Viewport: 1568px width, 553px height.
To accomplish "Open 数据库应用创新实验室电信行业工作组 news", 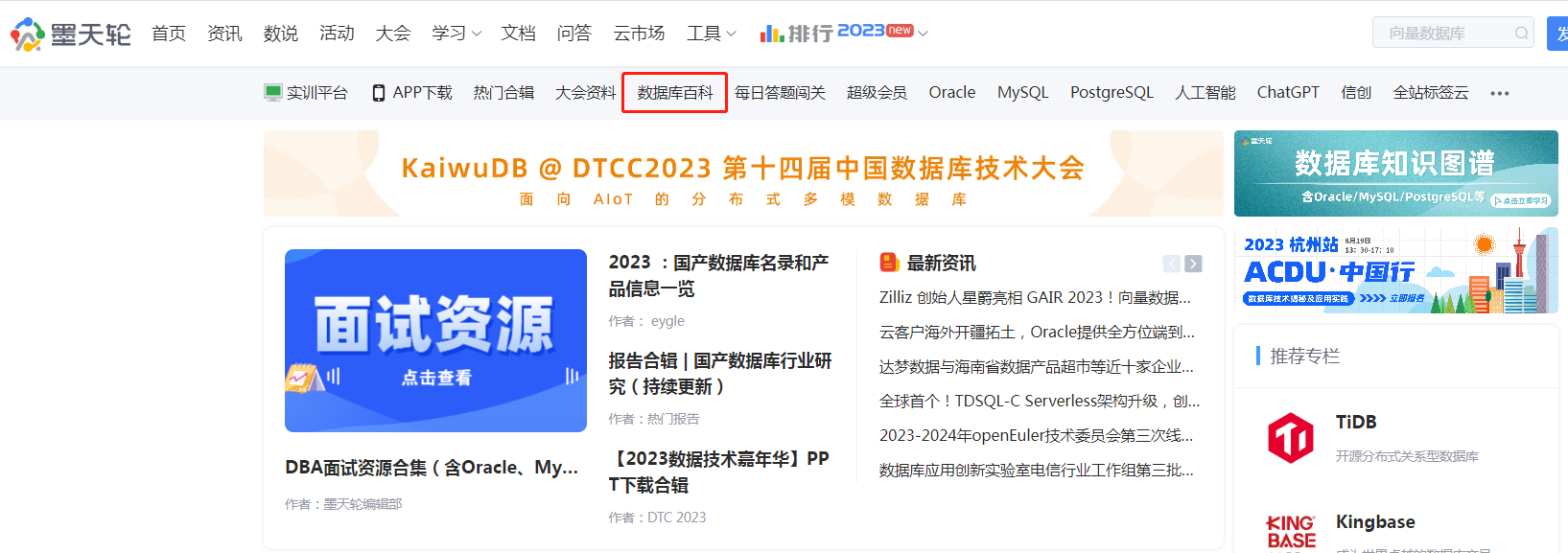I will (x=1037, y=471).
